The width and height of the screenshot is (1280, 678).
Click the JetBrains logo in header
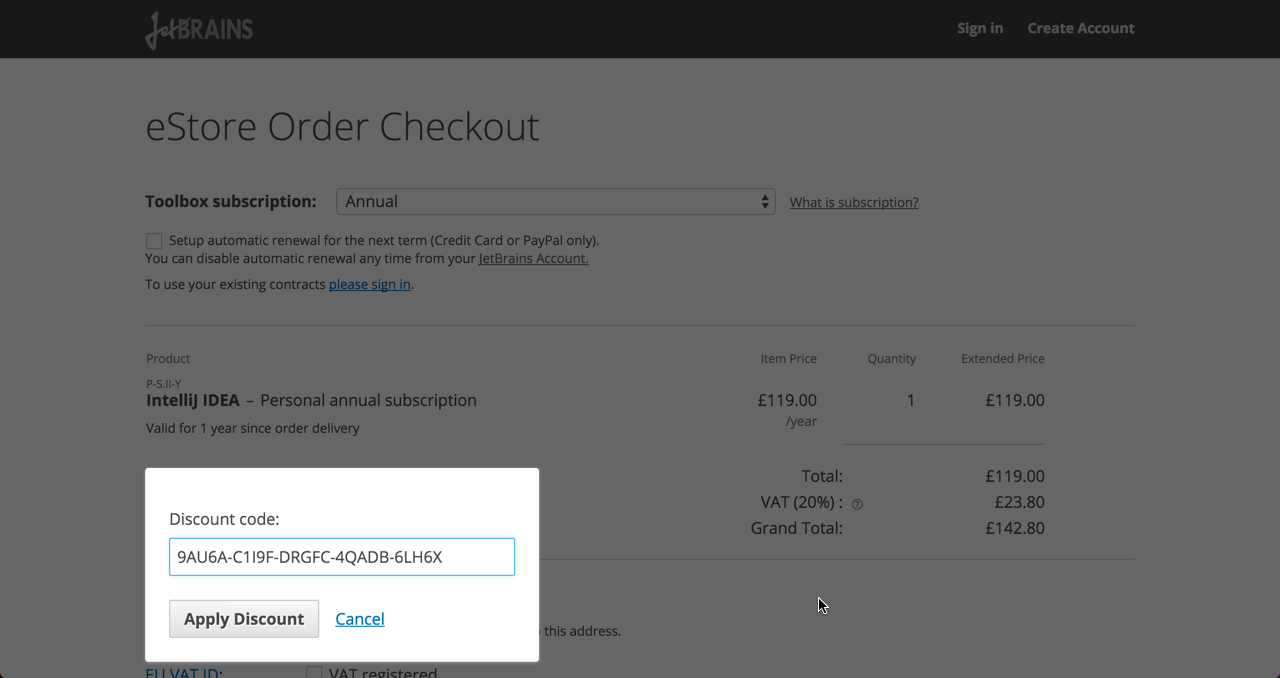[199, 29]
